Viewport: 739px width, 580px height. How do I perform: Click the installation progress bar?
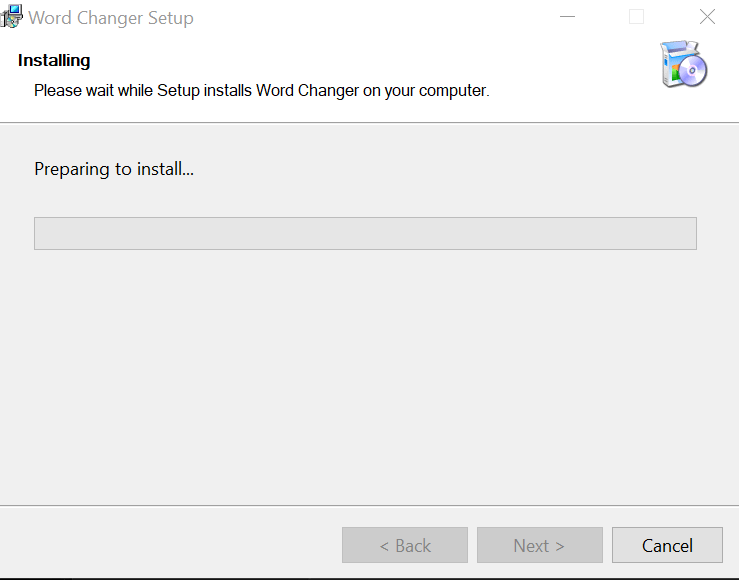365,233
